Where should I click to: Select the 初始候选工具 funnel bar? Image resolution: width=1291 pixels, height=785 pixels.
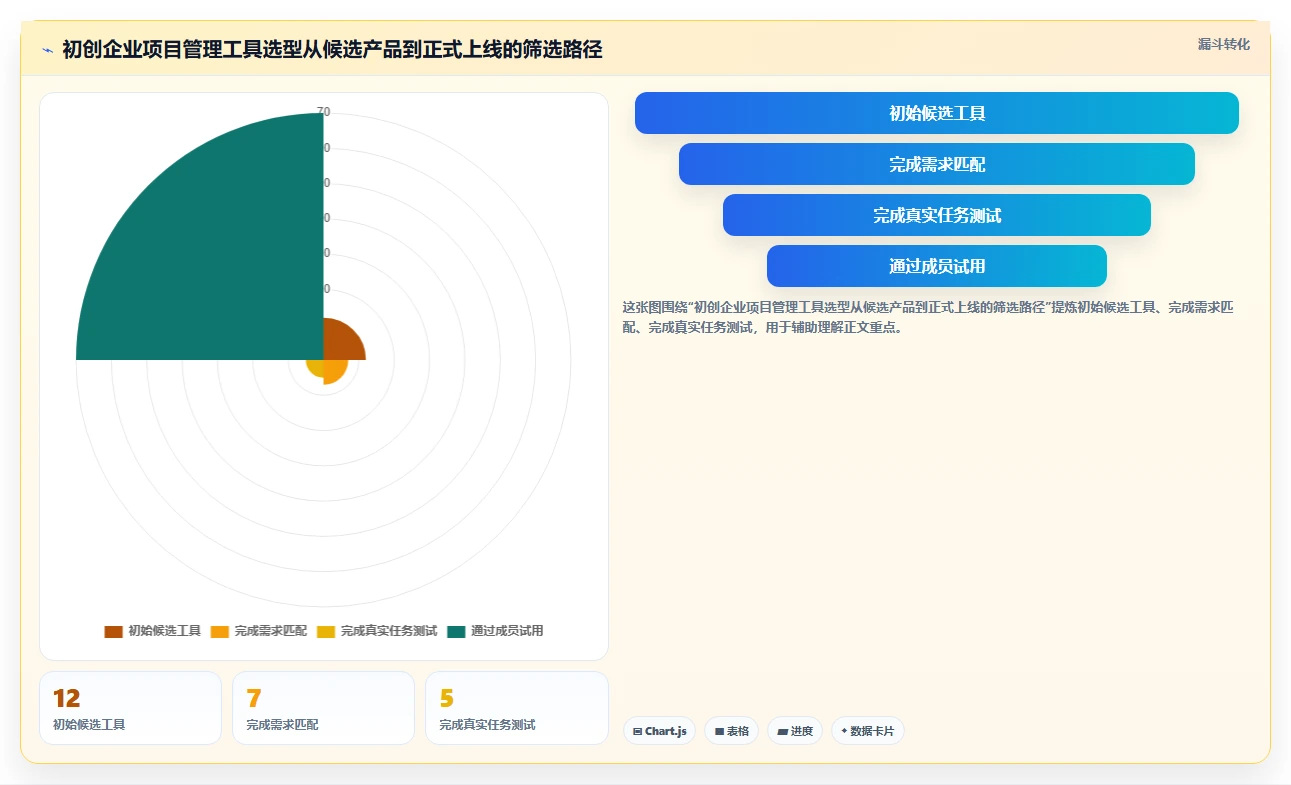point(937,113)
